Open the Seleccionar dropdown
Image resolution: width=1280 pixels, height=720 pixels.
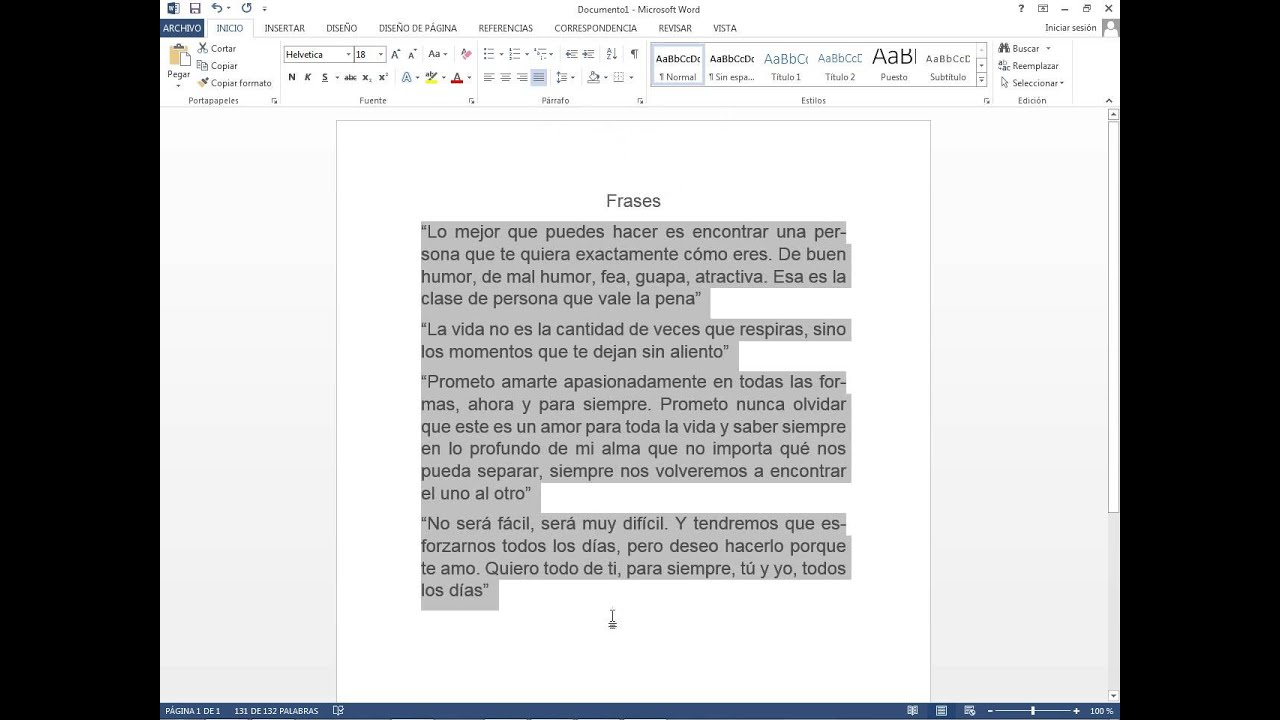point(1031,83)
